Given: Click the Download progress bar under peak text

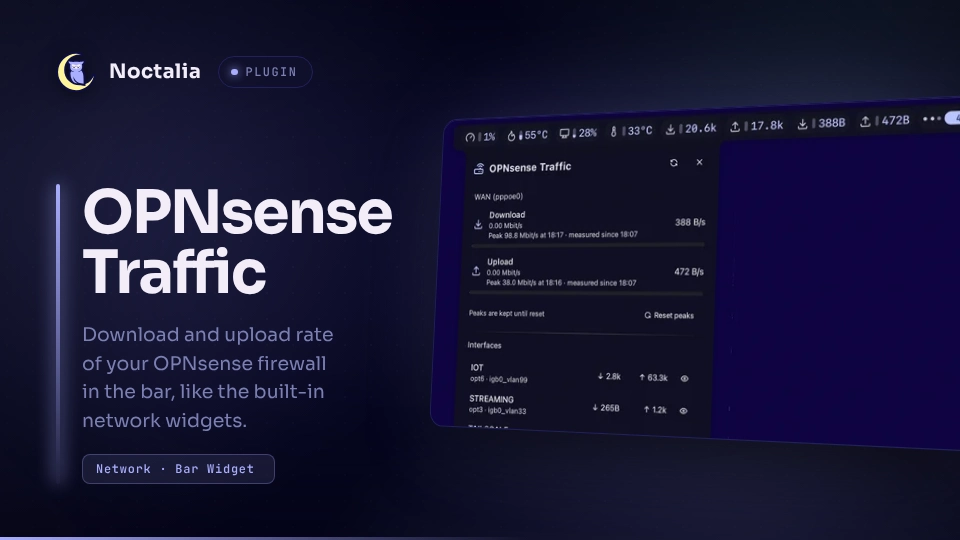Looking at the screenshot, I should pos(588,245).
